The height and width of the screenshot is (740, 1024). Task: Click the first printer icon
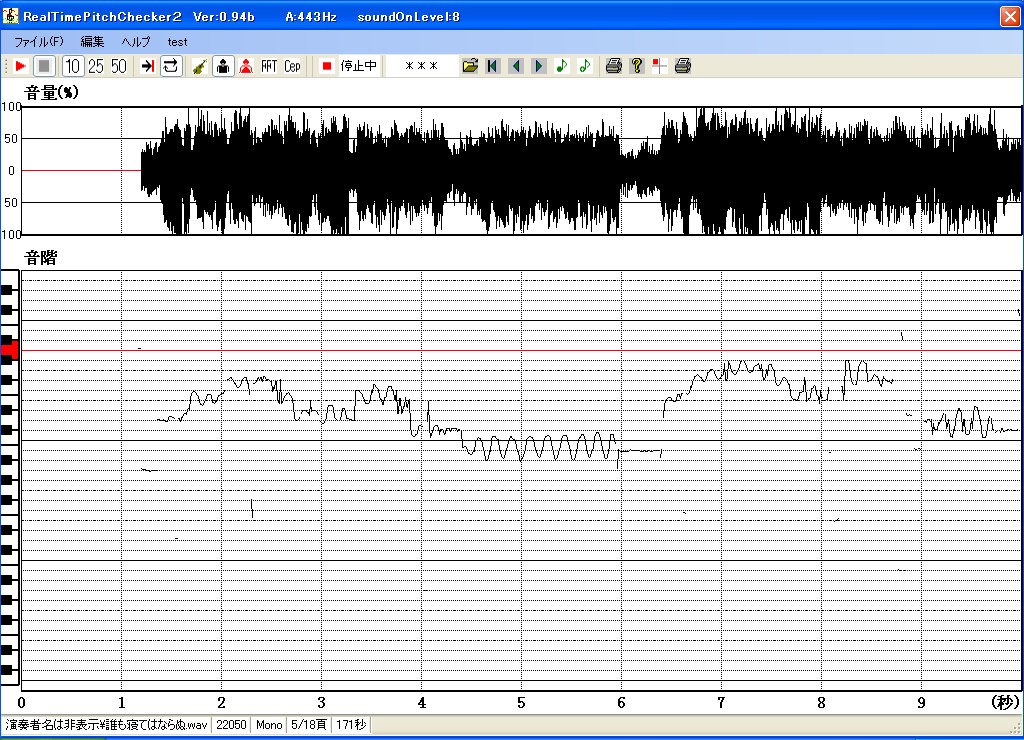(614, 66)
